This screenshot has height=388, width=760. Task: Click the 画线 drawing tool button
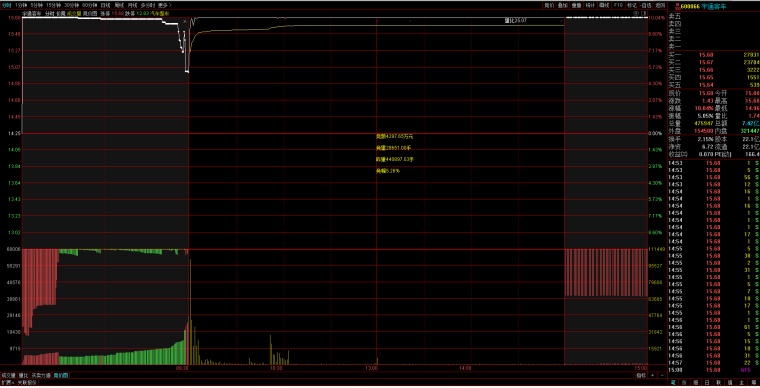point(604,5)
